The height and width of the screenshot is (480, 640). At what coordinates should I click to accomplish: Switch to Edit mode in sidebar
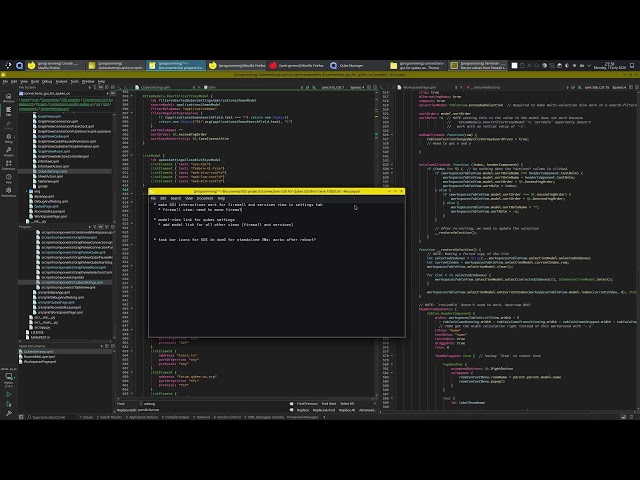pos(9,111)
